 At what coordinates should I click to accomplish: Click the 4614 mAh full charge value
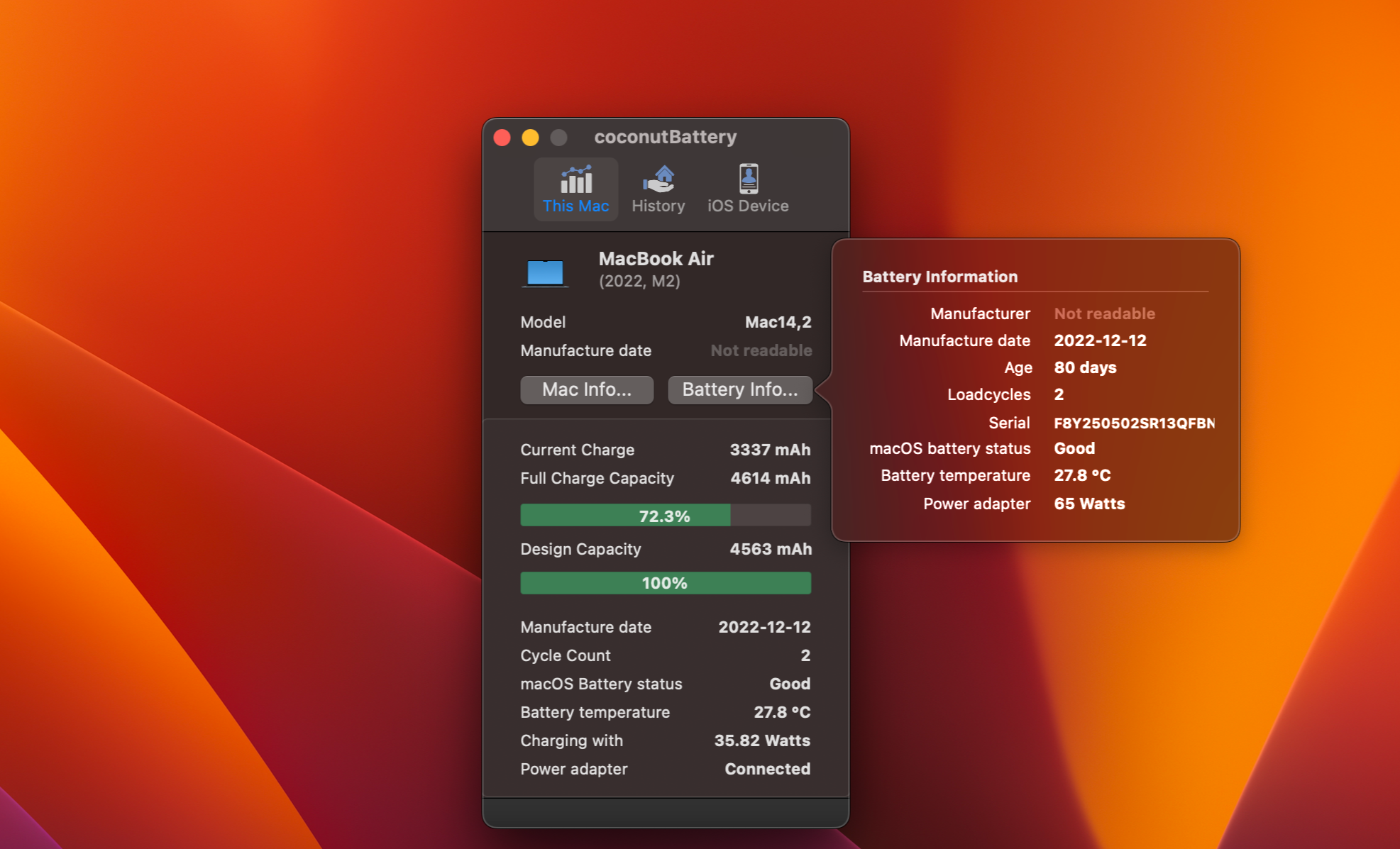[770, 478]
